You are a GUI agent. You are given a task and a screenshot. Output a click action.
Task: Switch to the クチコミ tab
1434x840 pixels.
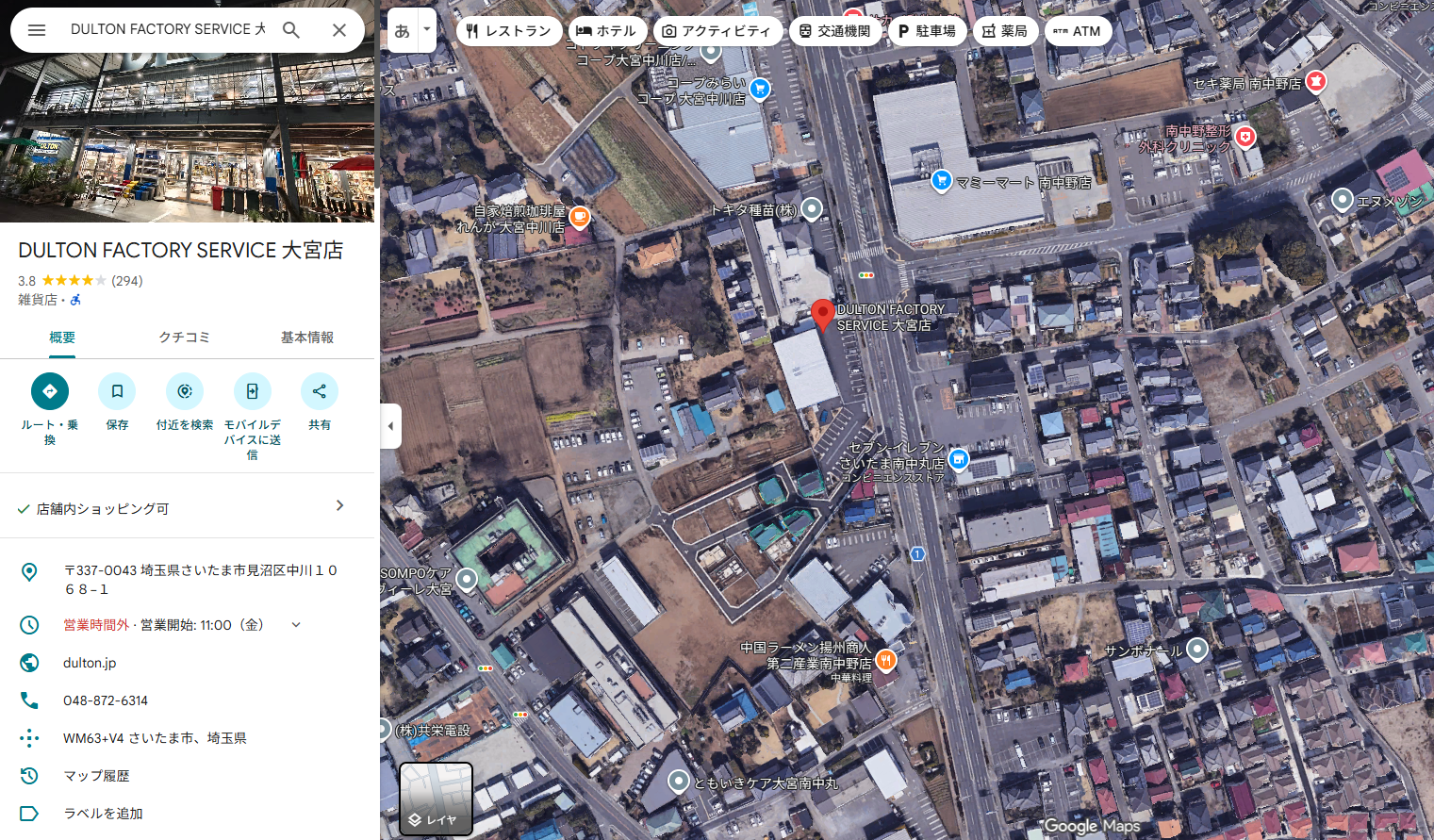(185, 338)
